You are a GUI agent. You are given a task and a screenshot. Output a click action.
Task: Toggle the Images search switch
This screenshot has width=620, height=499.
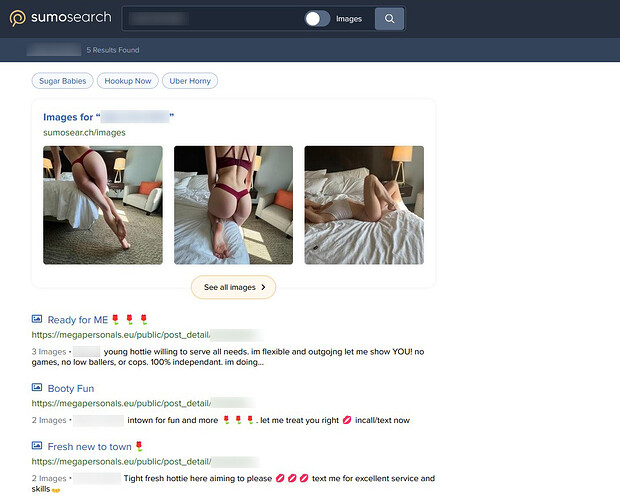coord(317,18)
